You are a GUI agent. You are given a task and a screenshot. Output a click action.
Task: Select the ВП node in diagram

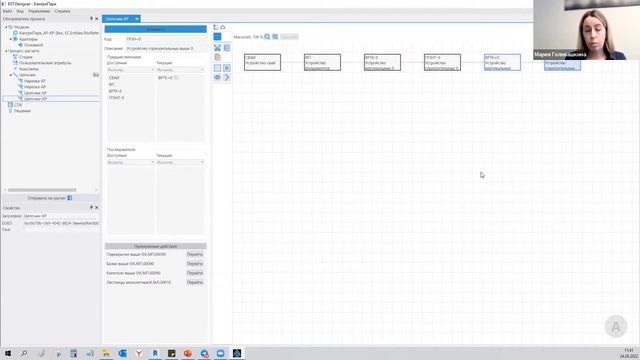coord(322,62)
